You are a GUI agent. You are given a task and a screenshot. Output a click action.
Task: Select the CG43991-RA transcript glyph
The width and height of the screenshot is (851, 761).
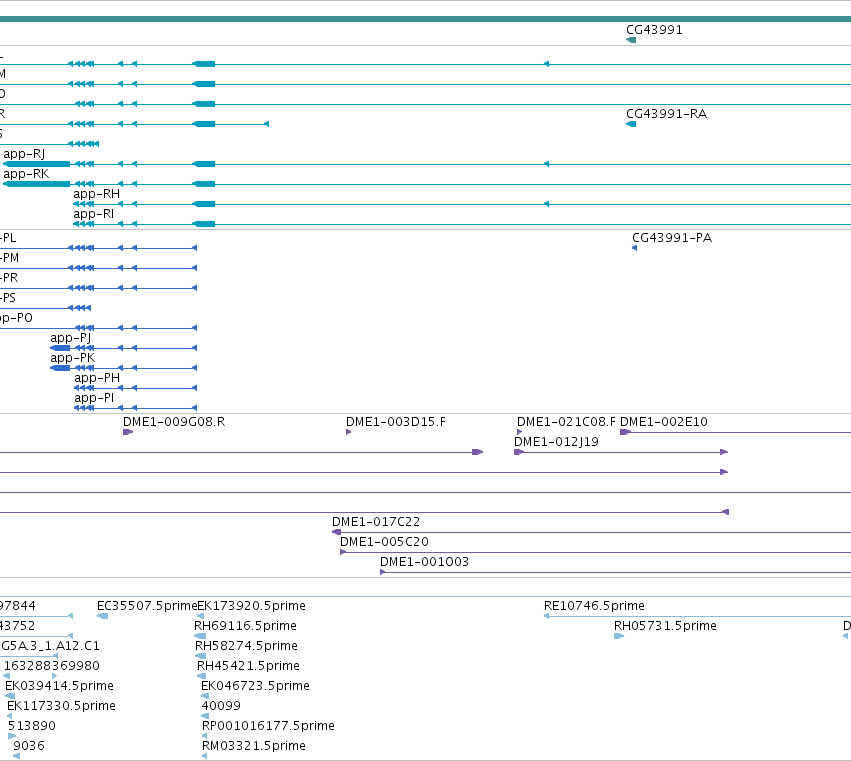[631, 124]
